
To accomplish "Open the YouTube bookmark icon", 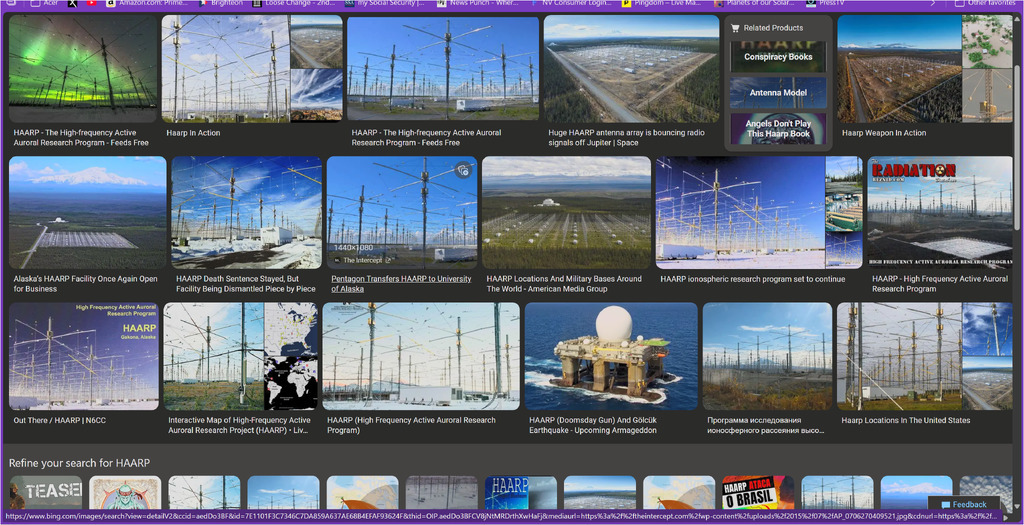I will pos(92,3).
